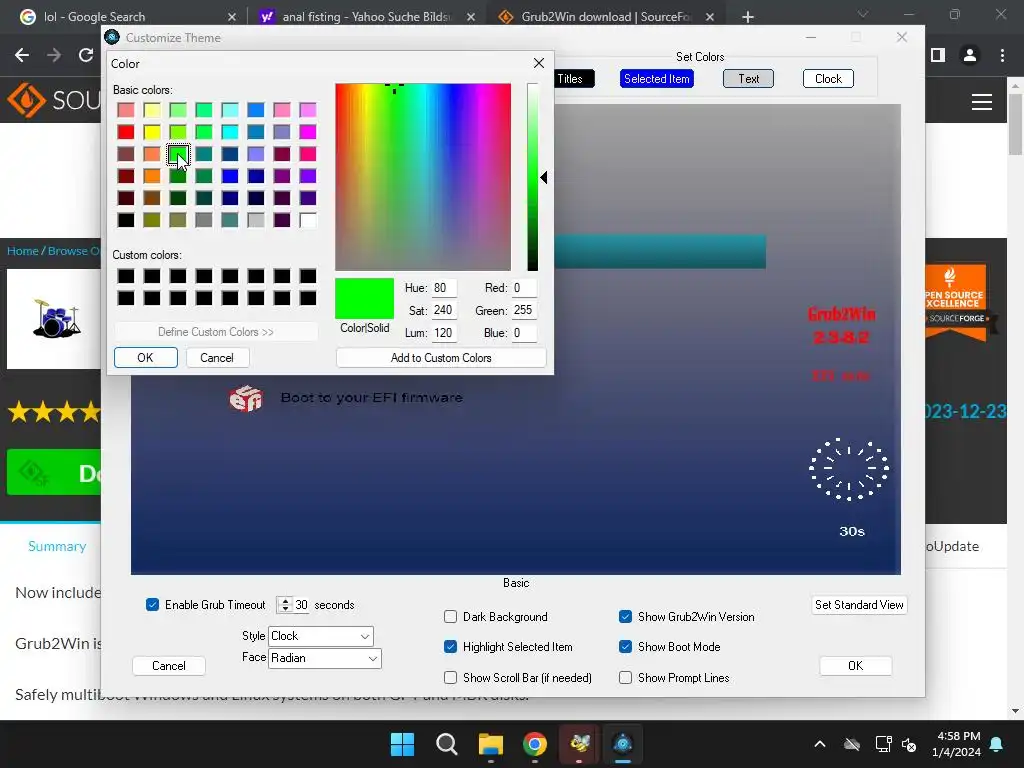1024x768 pixels.
Task: Pick the yellow basic color swatch
Action: pyautogui.click(x=152, y=132)
